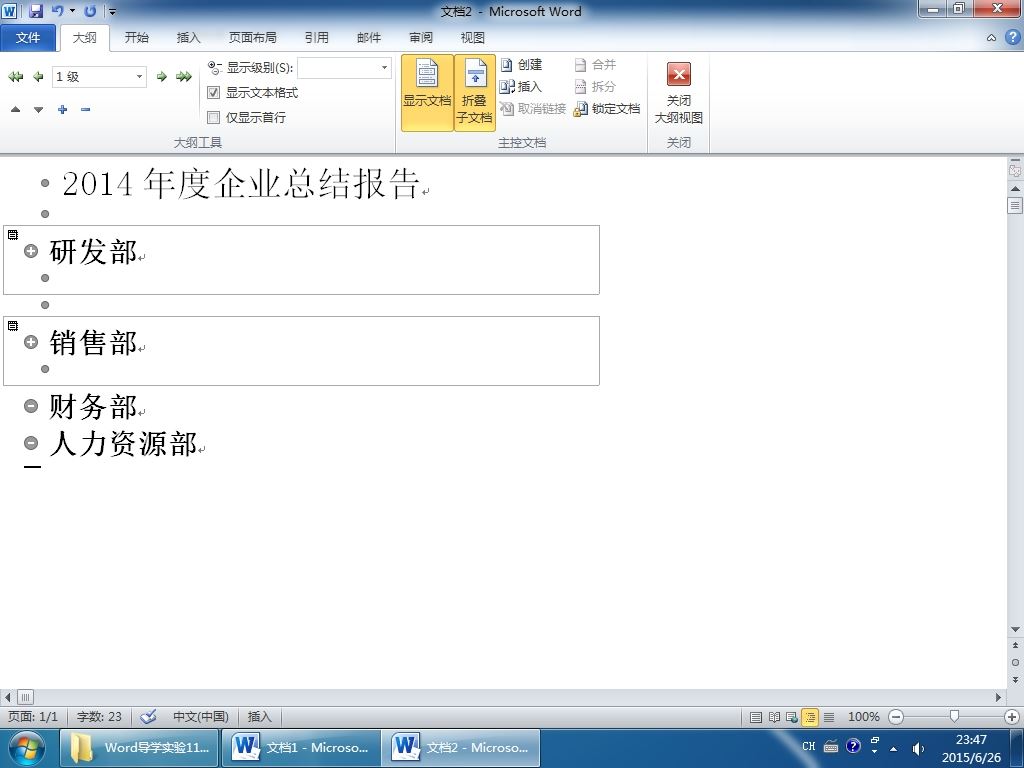
Task: Zoom out with minus button
Action: pos(896,717)
